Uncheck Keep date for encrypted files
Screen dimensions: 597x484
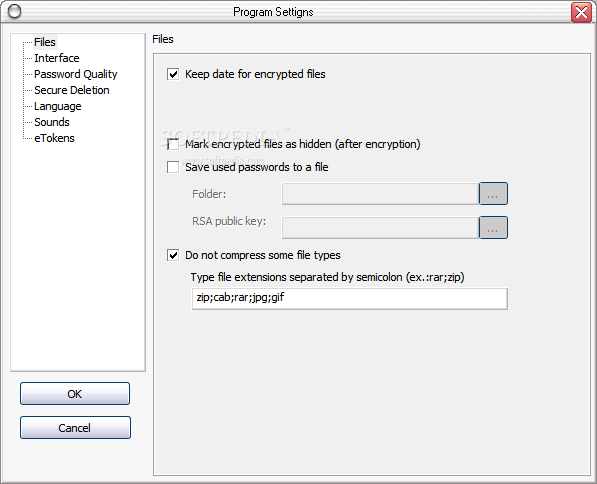173,74
